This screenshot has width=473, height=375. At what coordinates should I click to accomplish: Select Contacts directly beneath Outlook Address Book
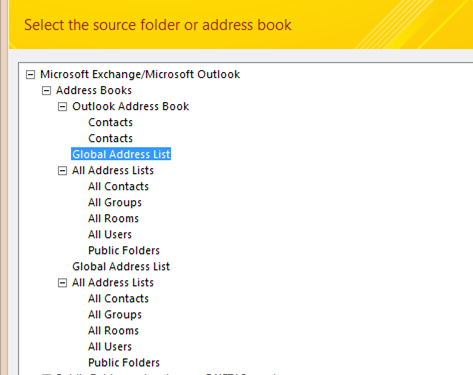(x=110, y=122)
